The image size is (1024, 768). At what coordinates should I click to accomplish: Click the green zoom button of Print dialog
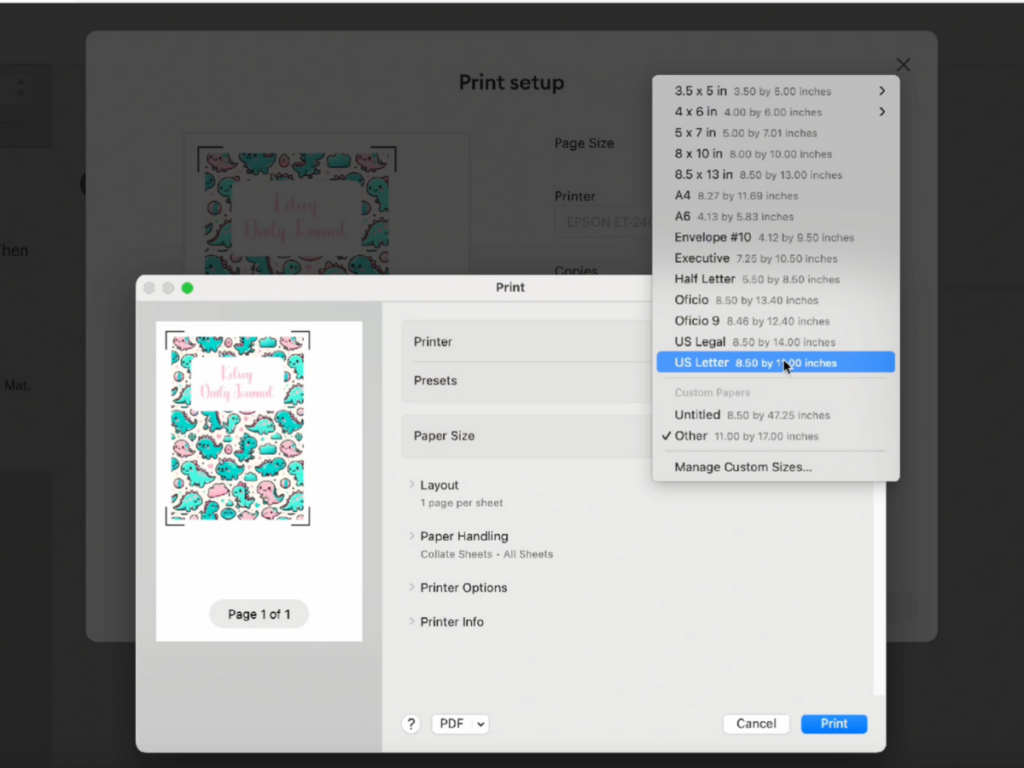(187, 288)
